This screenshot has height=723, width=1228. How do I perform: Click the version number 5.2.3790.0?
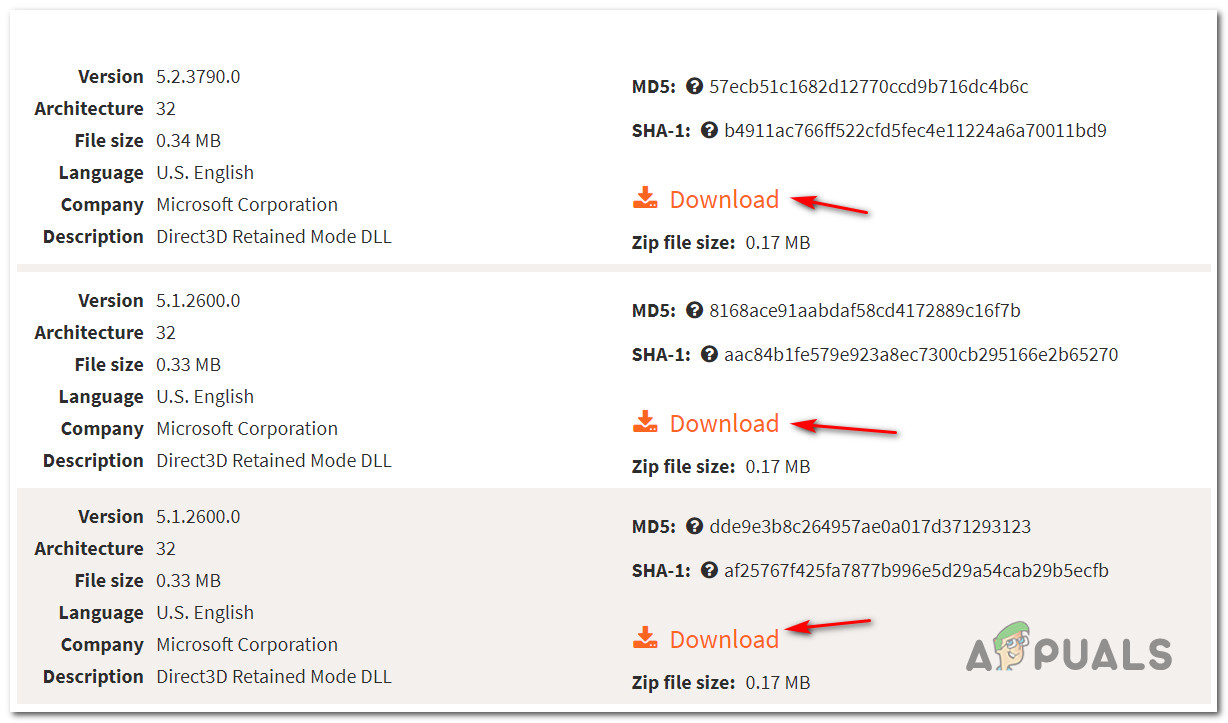(198, 77)
